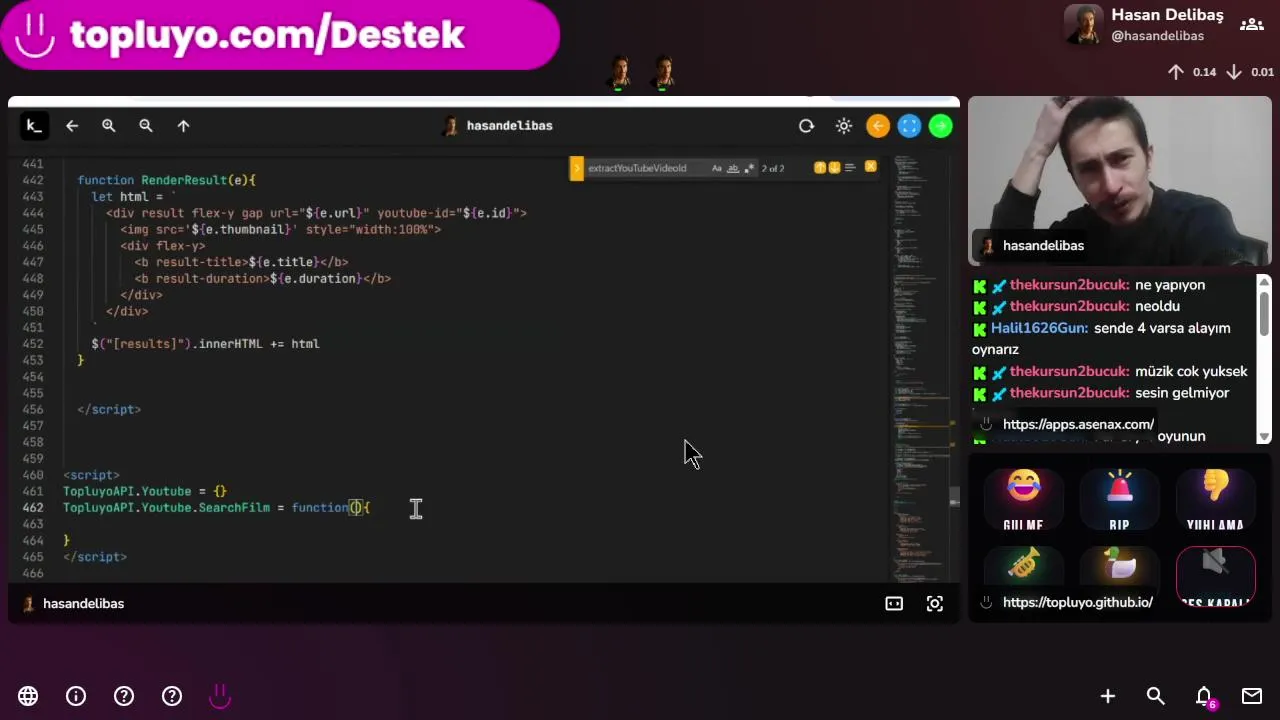The height and width of the screenshot is (720, 1280).
Task: Click the first magnifier zoom icon
Action: pos(109,125)
